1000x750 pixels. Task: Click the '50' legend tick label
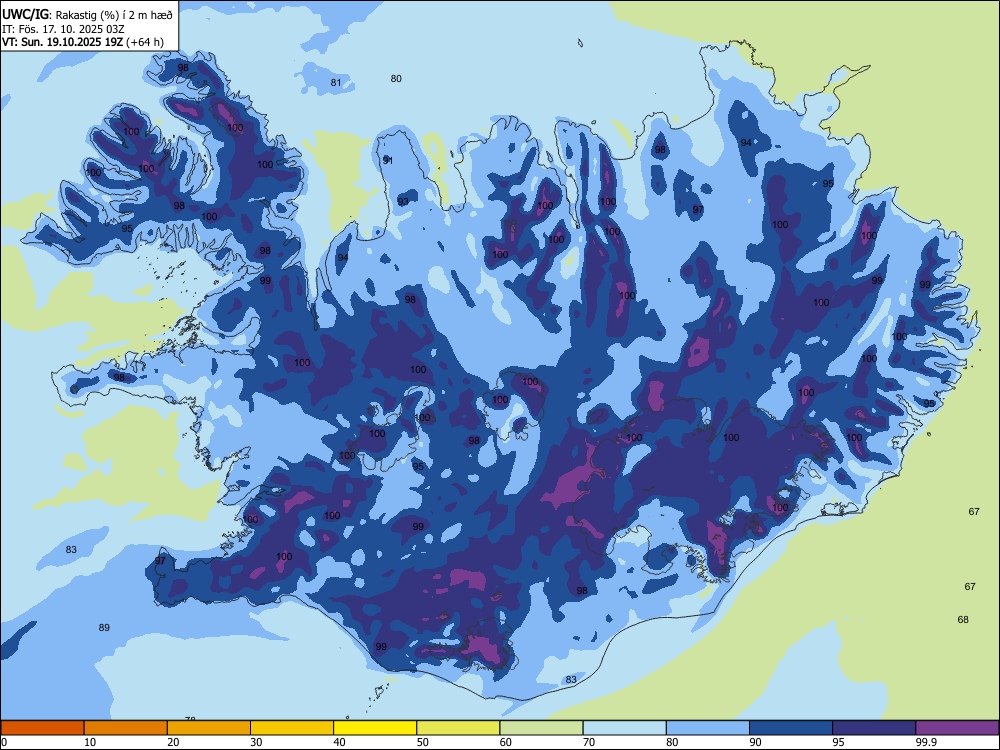point(422,742)
